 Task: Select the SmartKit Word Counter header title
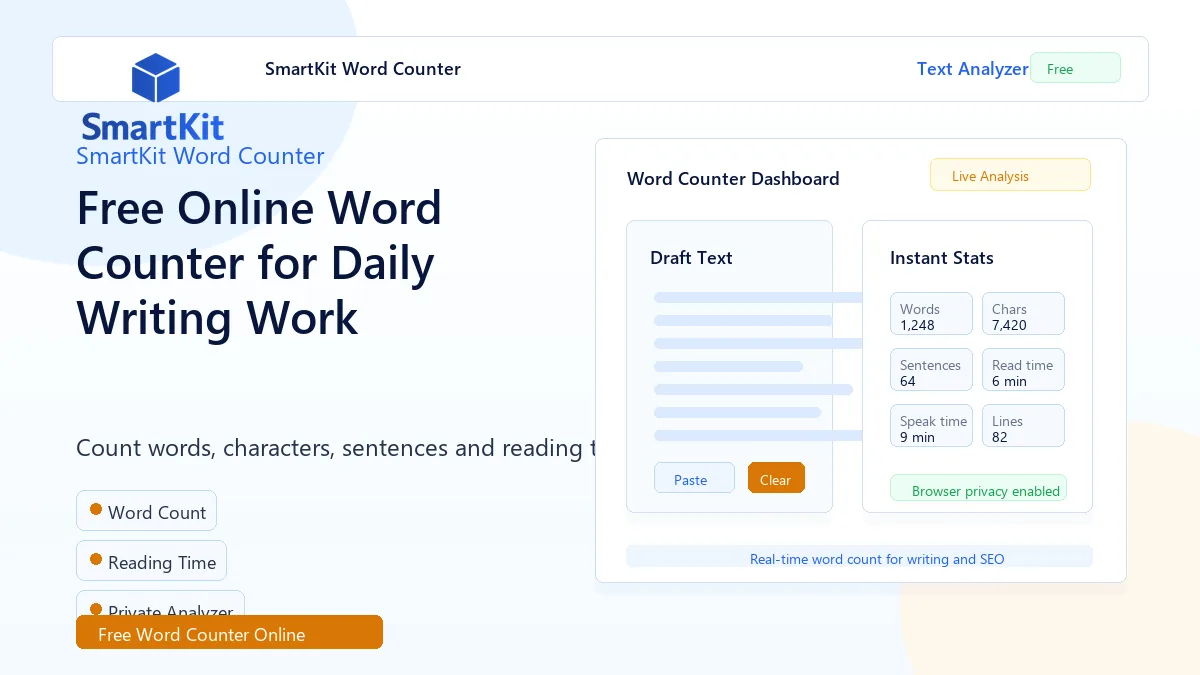click(x=363, y=69)
